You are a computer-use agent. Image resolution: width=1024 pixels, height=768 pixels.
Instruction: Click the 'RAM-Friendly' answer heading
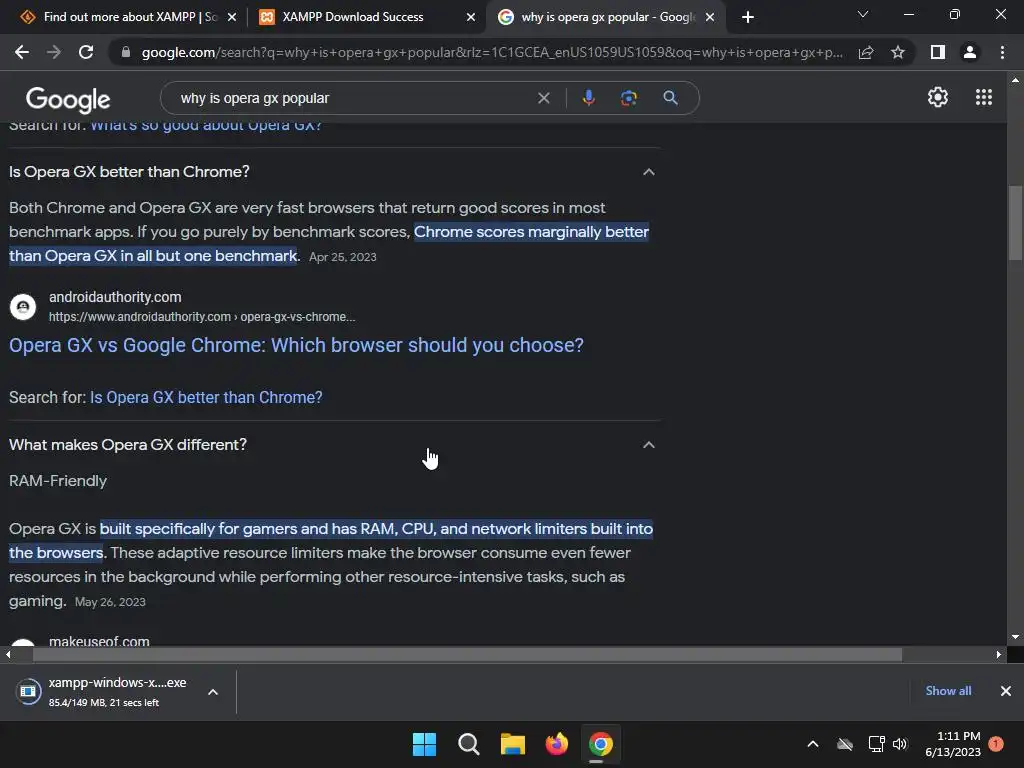click(58, 481)
